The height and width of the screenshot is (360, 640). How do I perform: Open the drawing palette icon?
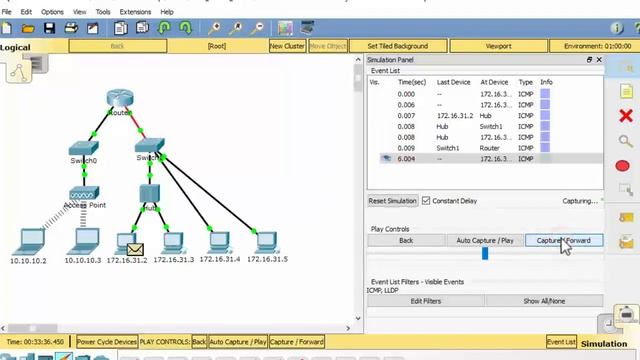click(285, 28)
